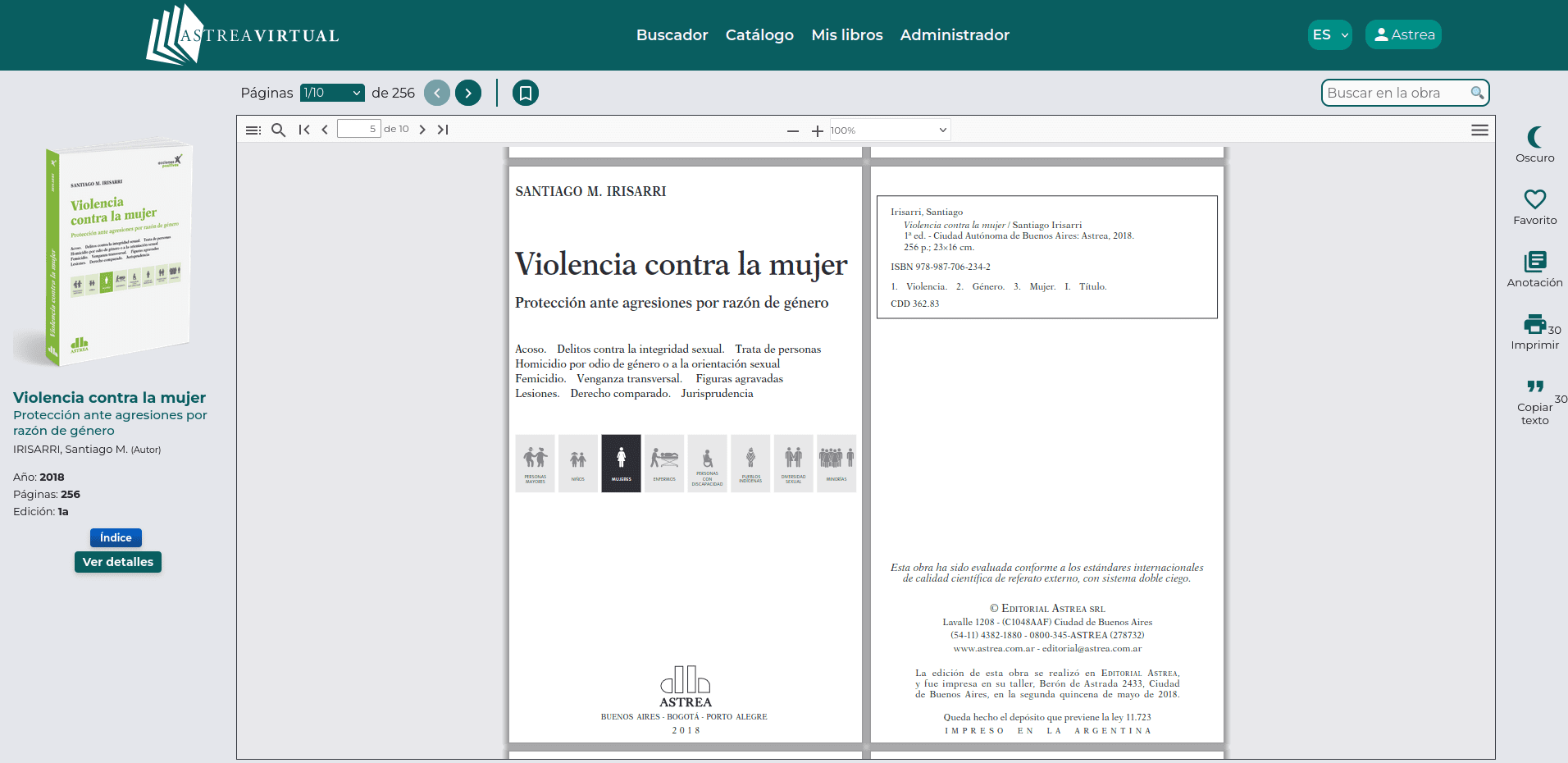The width and height of the screenshot is (1568, 763).
Task: Click the 'Páginas: 256' detail
Action: tap(47, 494)
